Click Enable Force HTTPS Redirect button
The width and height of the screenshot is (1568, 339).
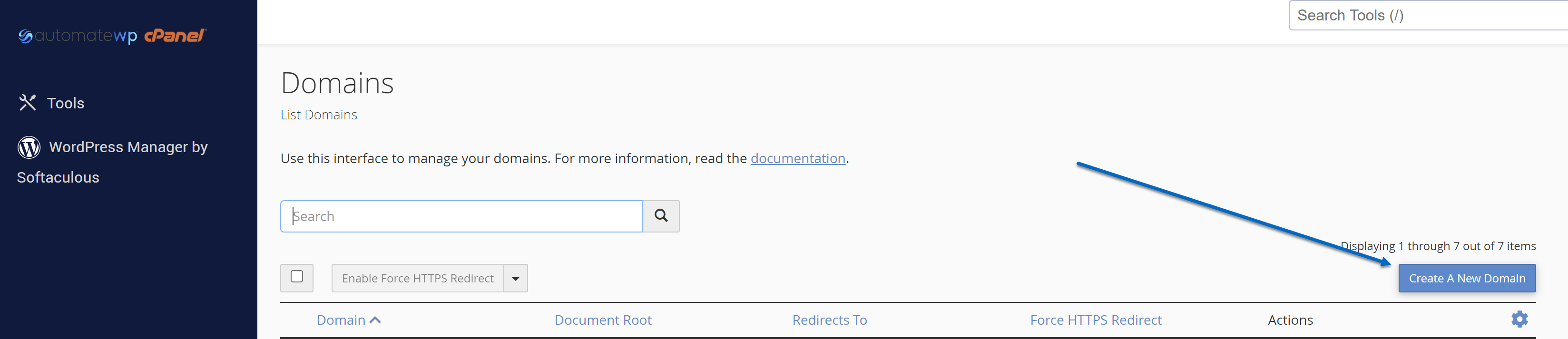click(418, 278)
